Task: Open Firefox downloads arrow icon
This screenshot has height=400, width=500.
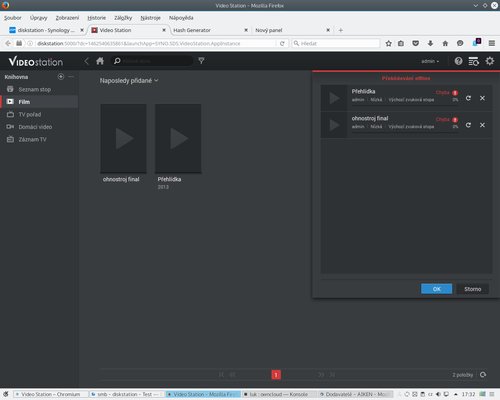Action: click(x=430, y=43)
